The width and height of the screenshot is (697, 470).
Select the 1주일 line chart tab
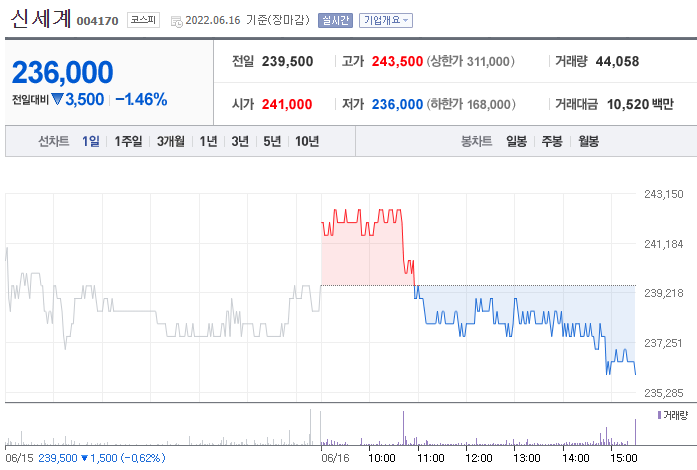(128, 141)
